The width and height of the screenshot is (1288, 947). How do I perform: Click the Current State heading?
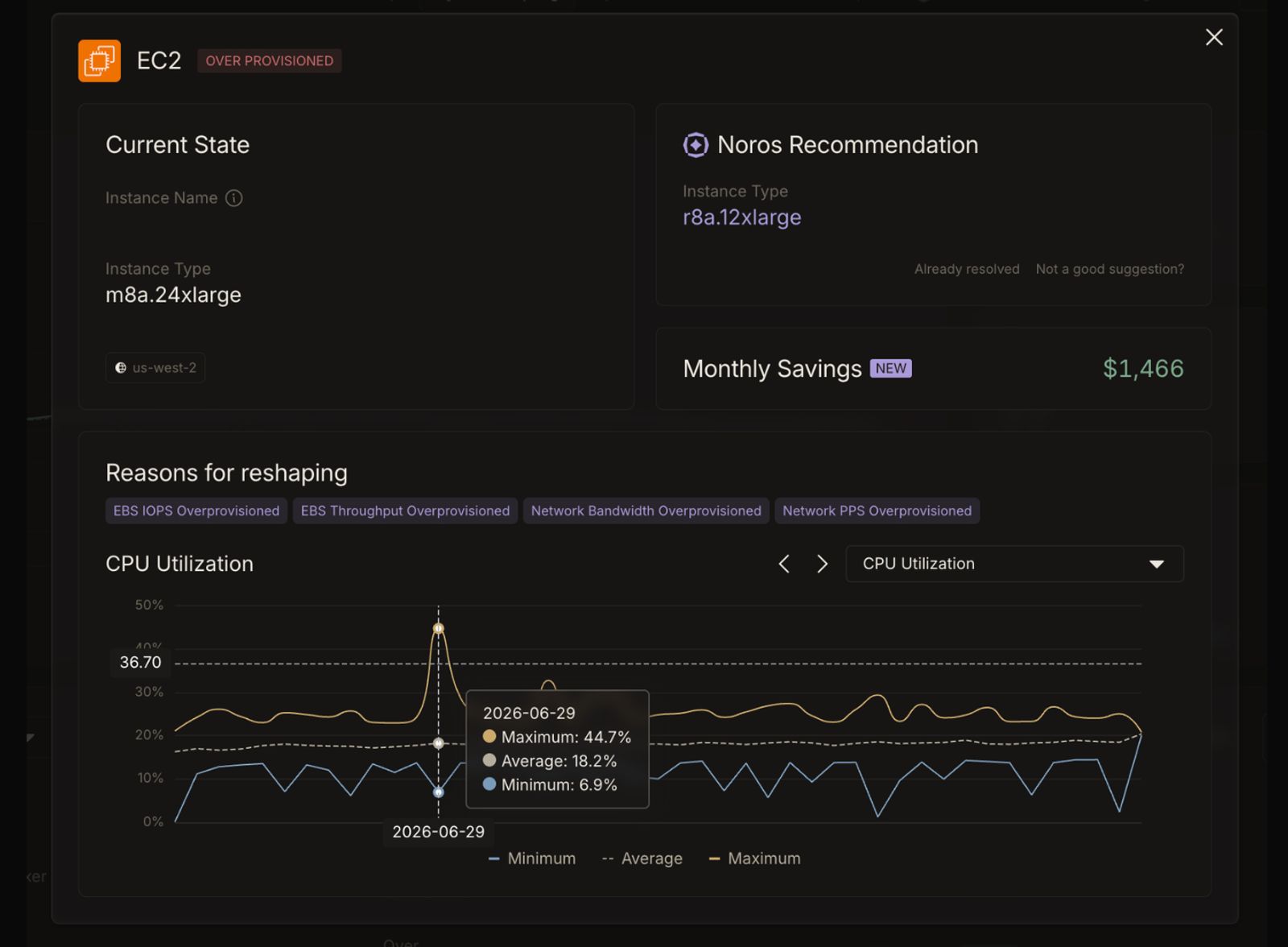coord(178,145)
